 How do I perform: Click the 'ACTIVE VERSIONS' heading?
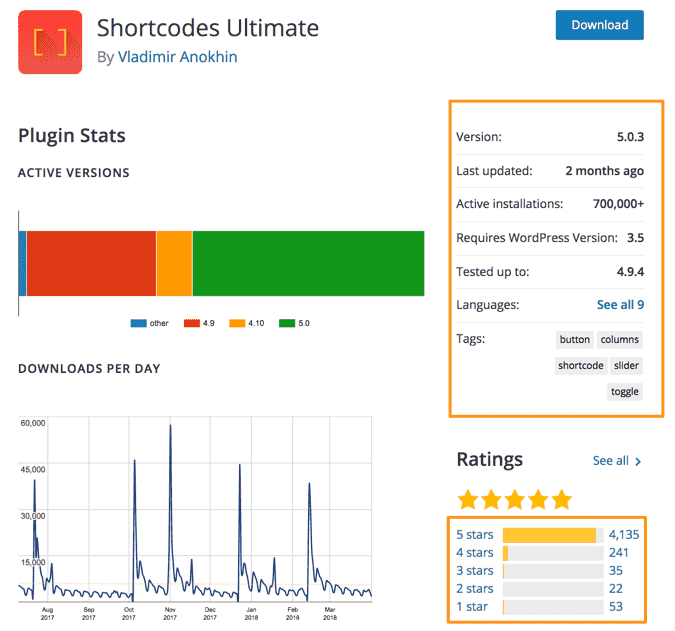point(74,173)
